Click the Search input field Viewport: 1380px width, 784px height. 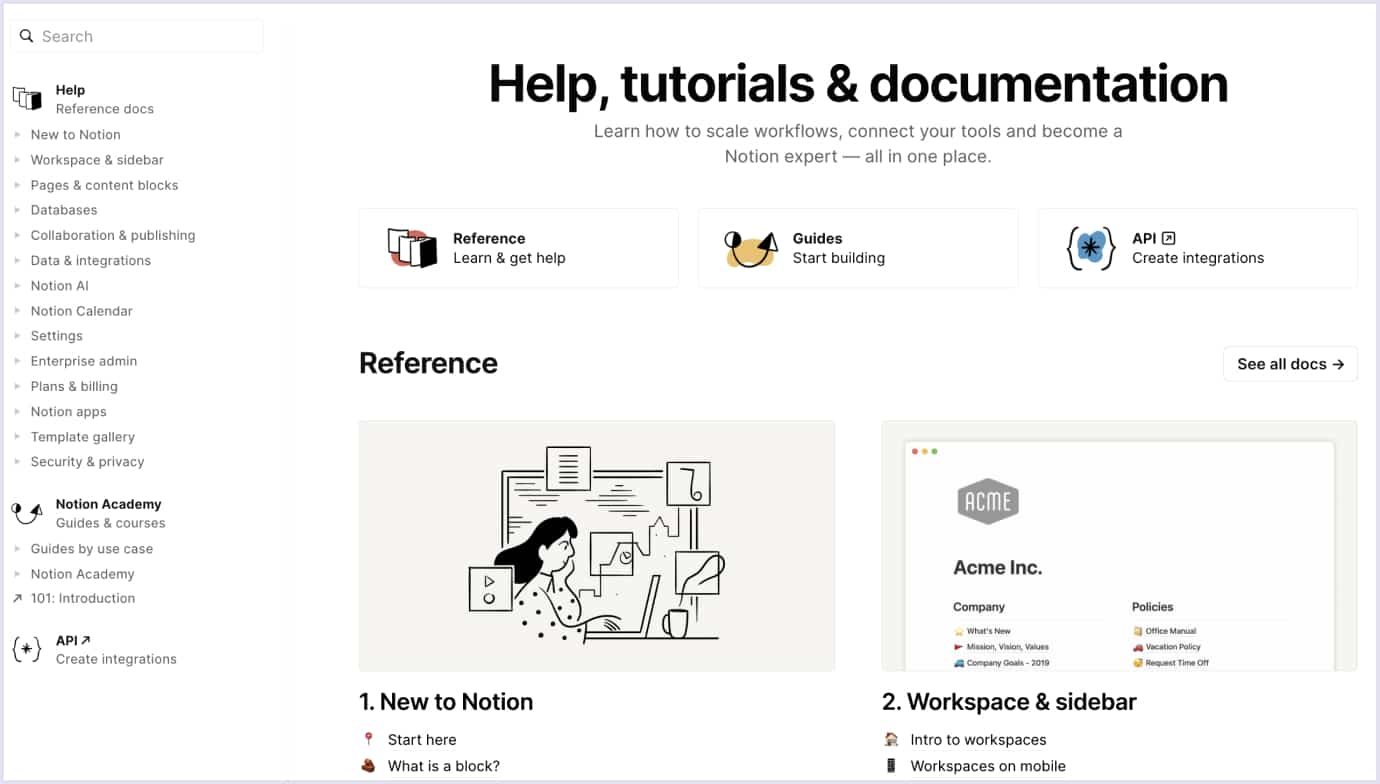pyautogui.click(x=137, y=36)
